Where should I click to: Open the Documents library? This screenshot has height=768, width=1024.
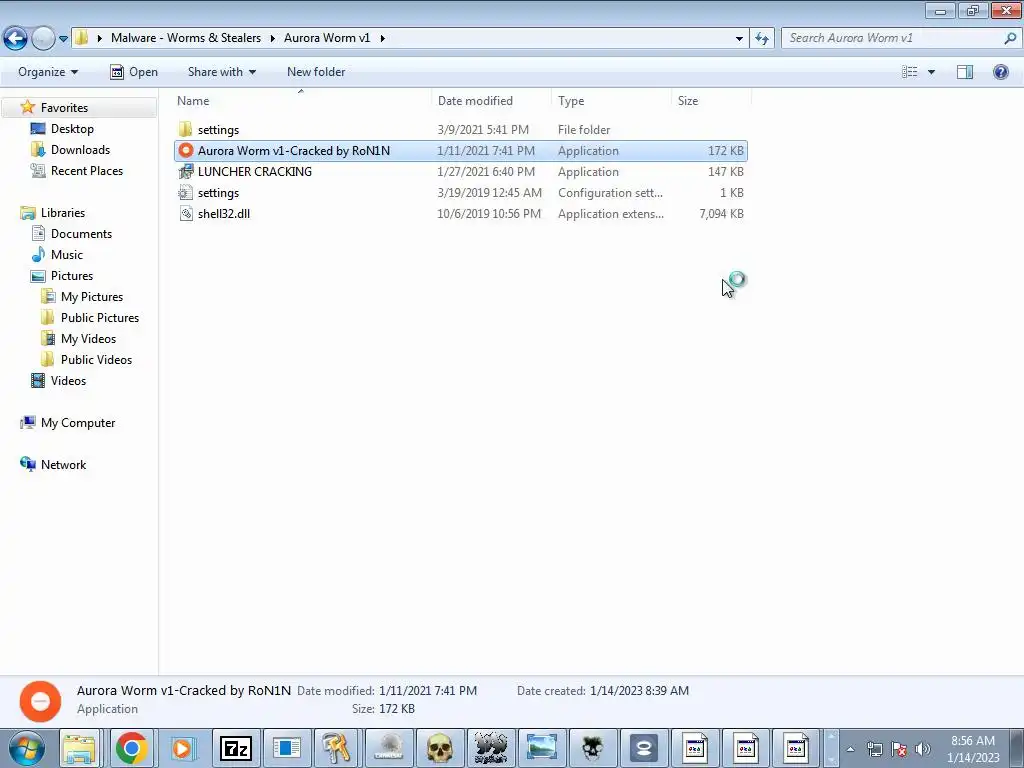tap(81, 234)
